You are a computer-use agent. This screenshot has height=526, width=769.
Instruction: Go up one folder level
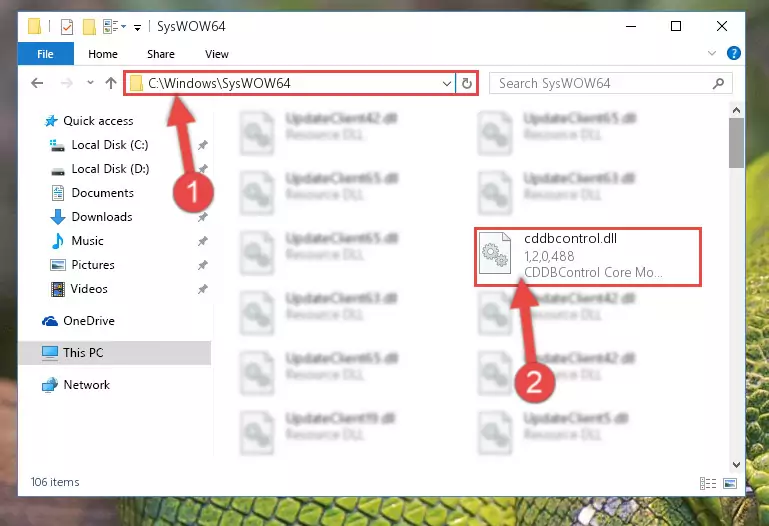(x=111, y=83)
